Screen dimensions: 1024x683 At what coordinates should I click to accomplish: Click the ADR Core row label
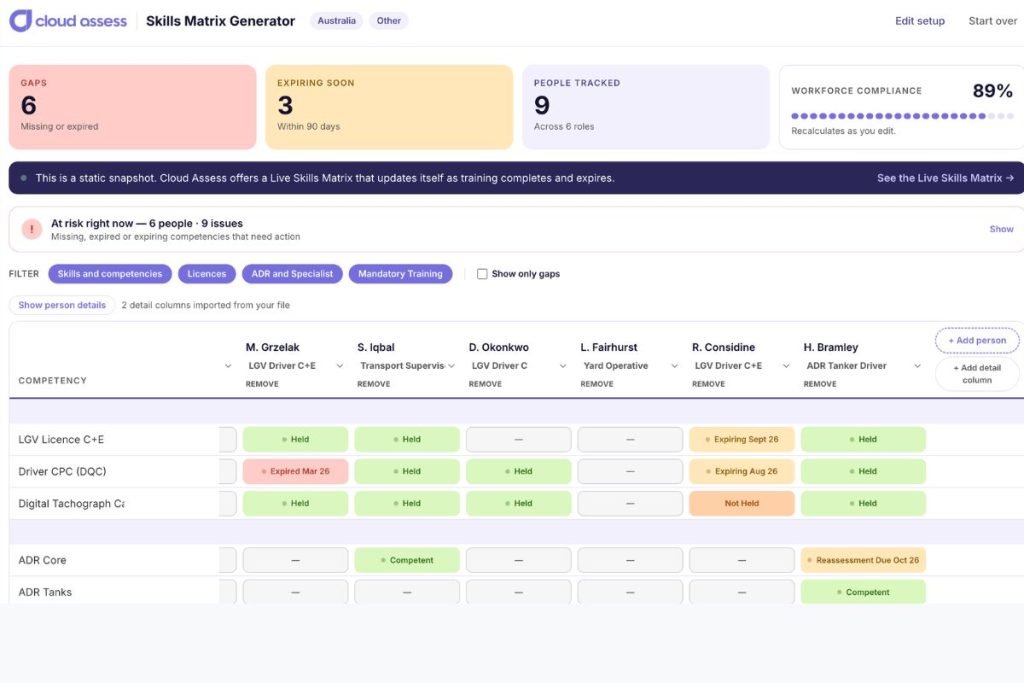(x=42, y=560)
